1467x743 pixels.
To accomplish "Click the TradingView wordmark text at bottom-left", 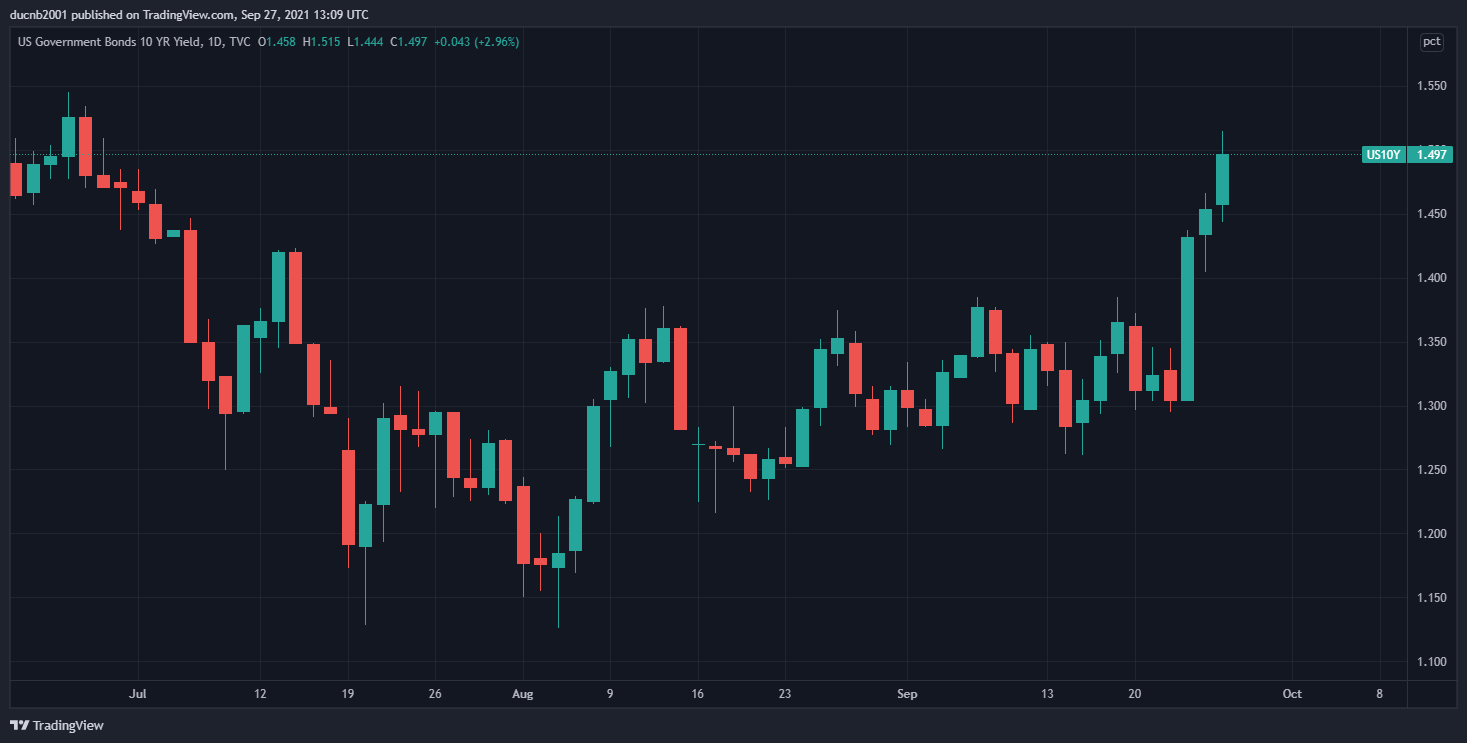I will [x=69, y=725].
